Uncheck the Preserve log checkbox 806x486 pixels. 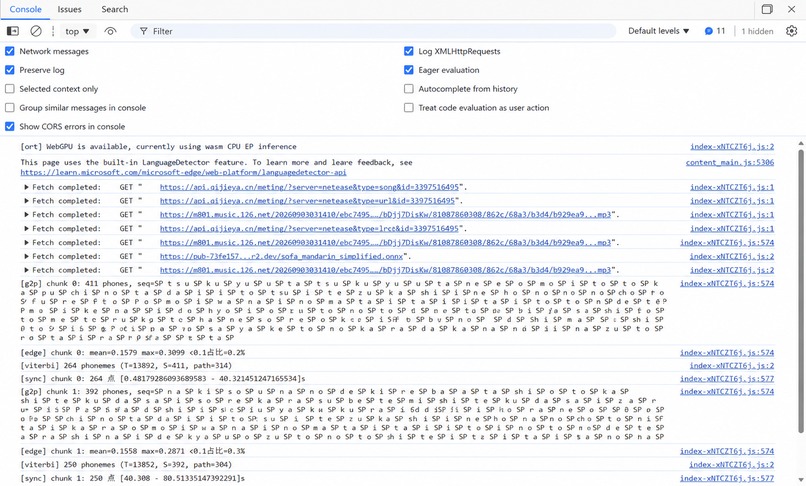(10, 70)
